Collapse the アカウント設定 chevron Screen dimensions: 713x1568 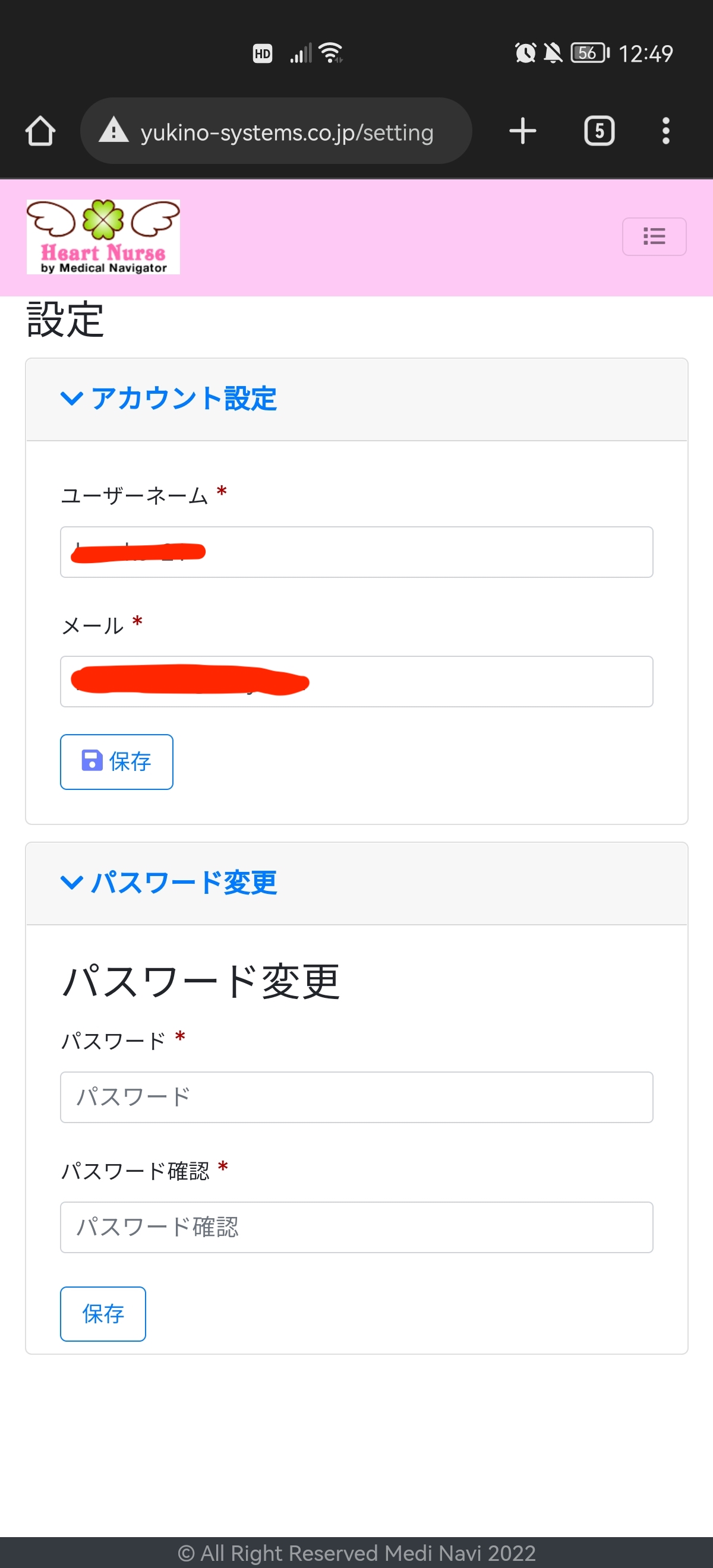point(72,399)
